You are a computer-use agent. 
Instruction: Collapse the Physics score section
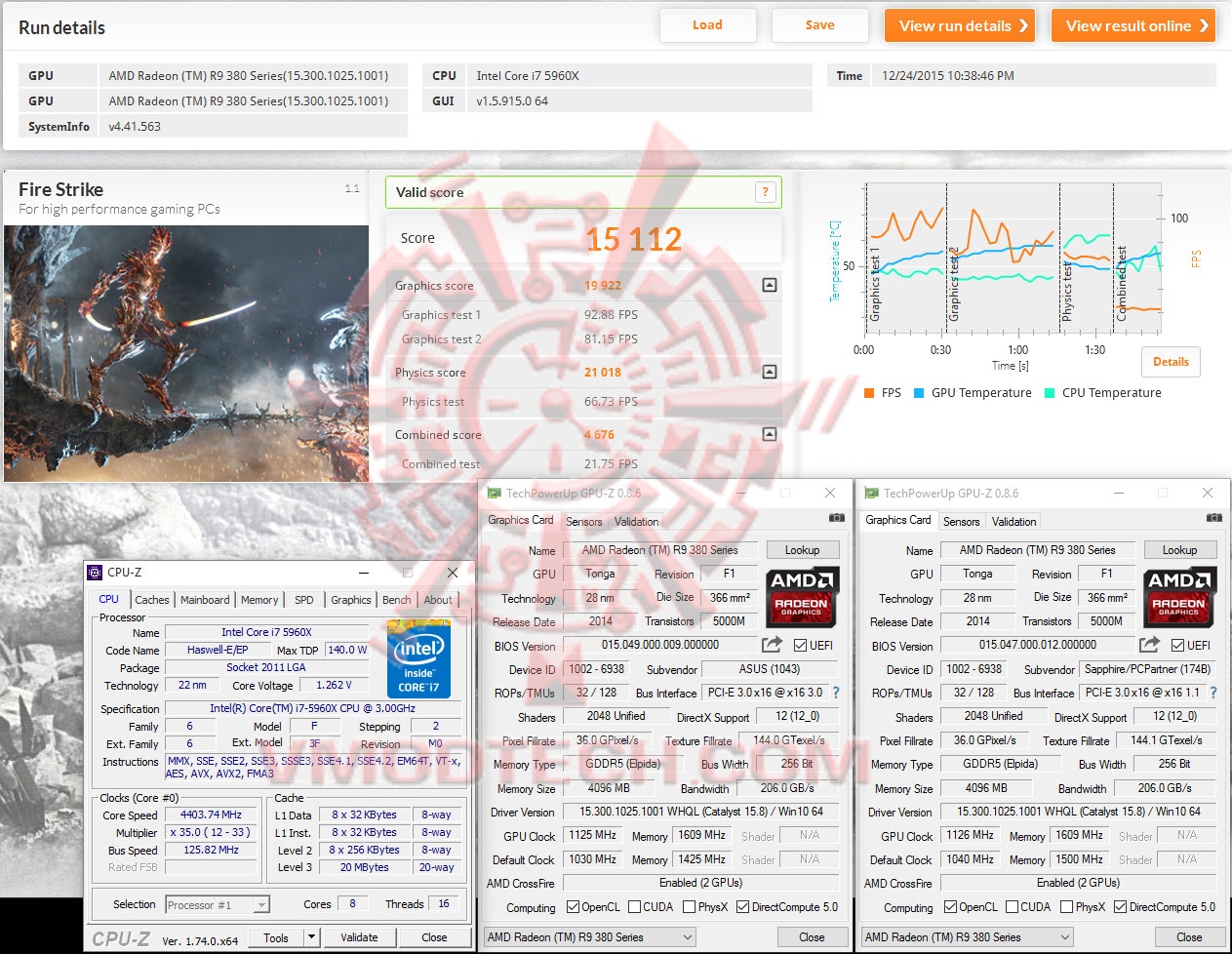tap(770, 372)
